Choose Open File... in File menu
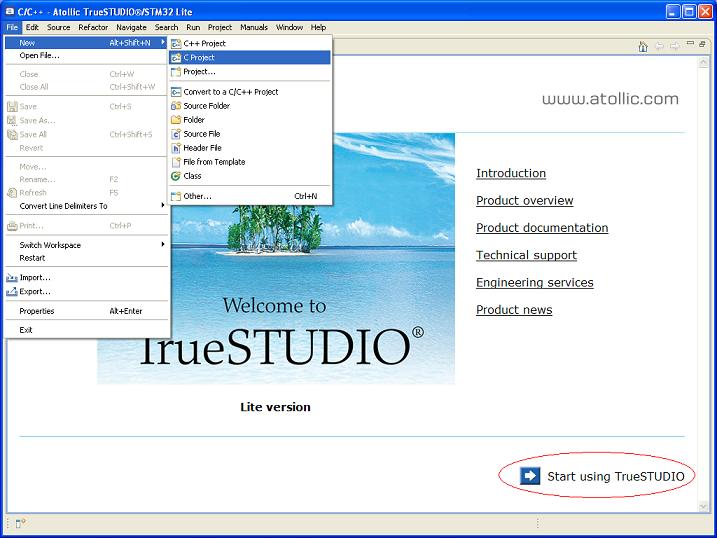The height and width of the screenshot is (538, 717). point(86,56)
